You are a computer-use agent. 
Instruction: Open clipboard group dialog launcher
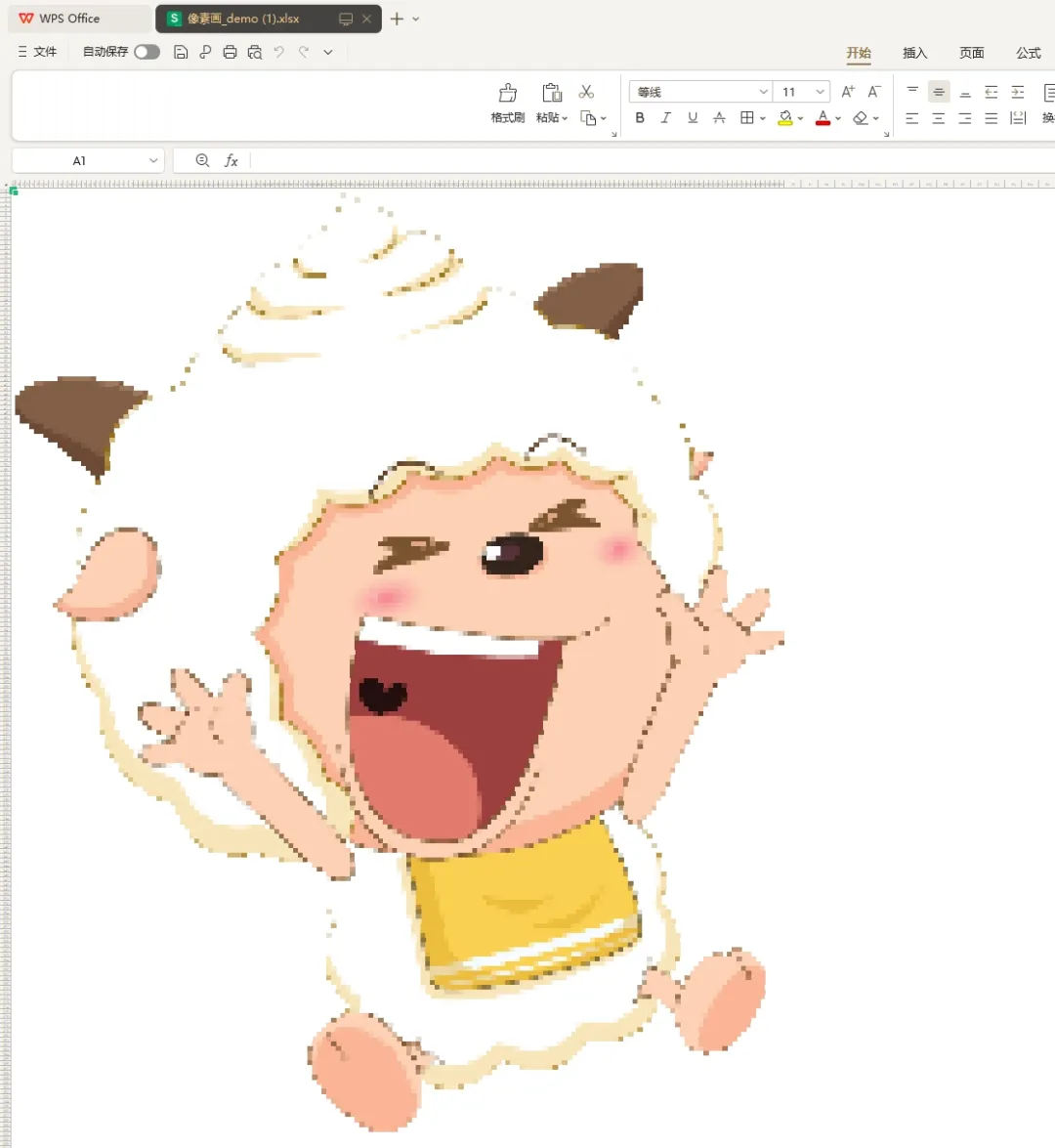[x=614, y=134]
